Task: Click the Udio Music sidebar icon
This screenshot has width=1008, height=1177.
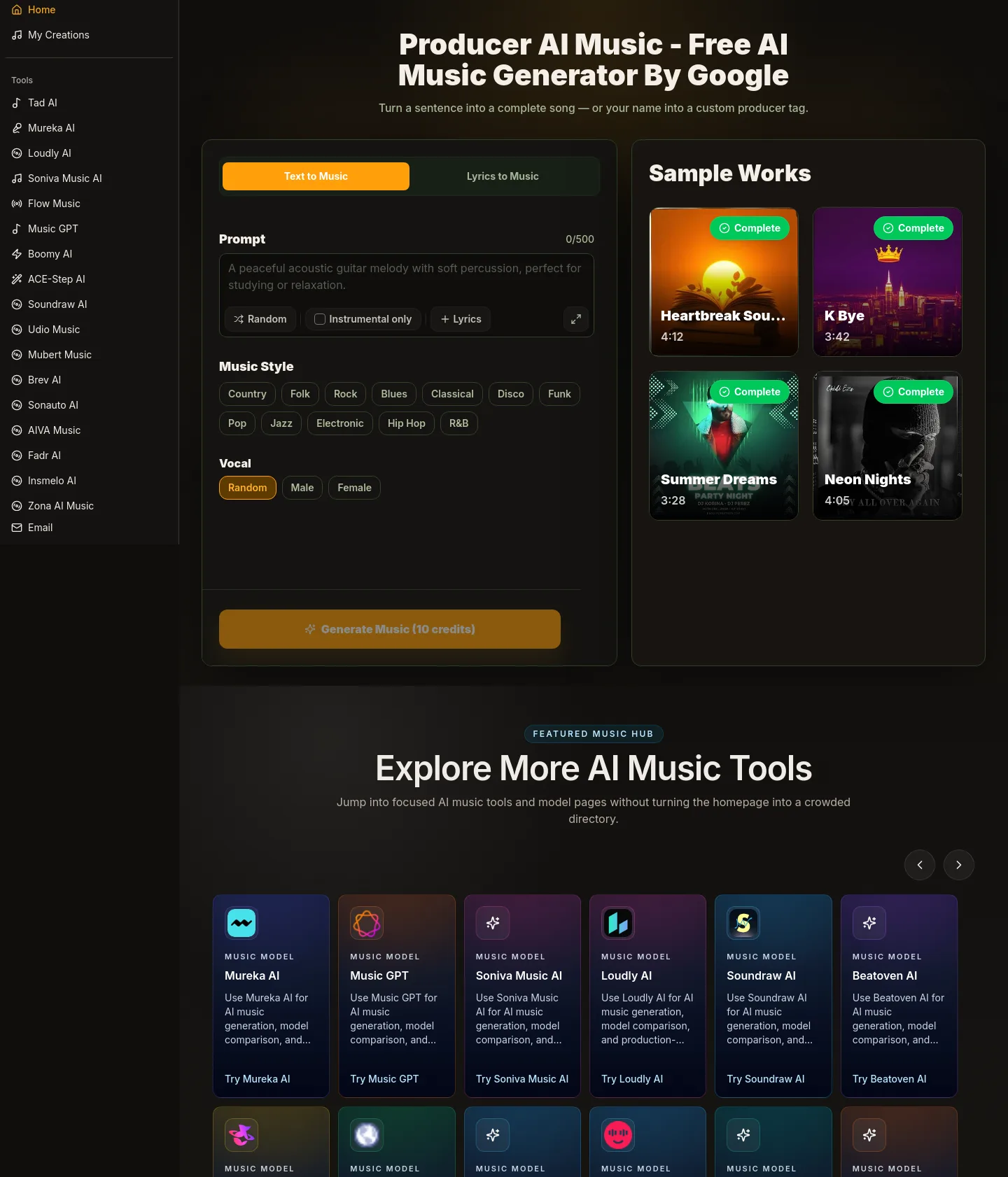Action: (x=17, y=330)
